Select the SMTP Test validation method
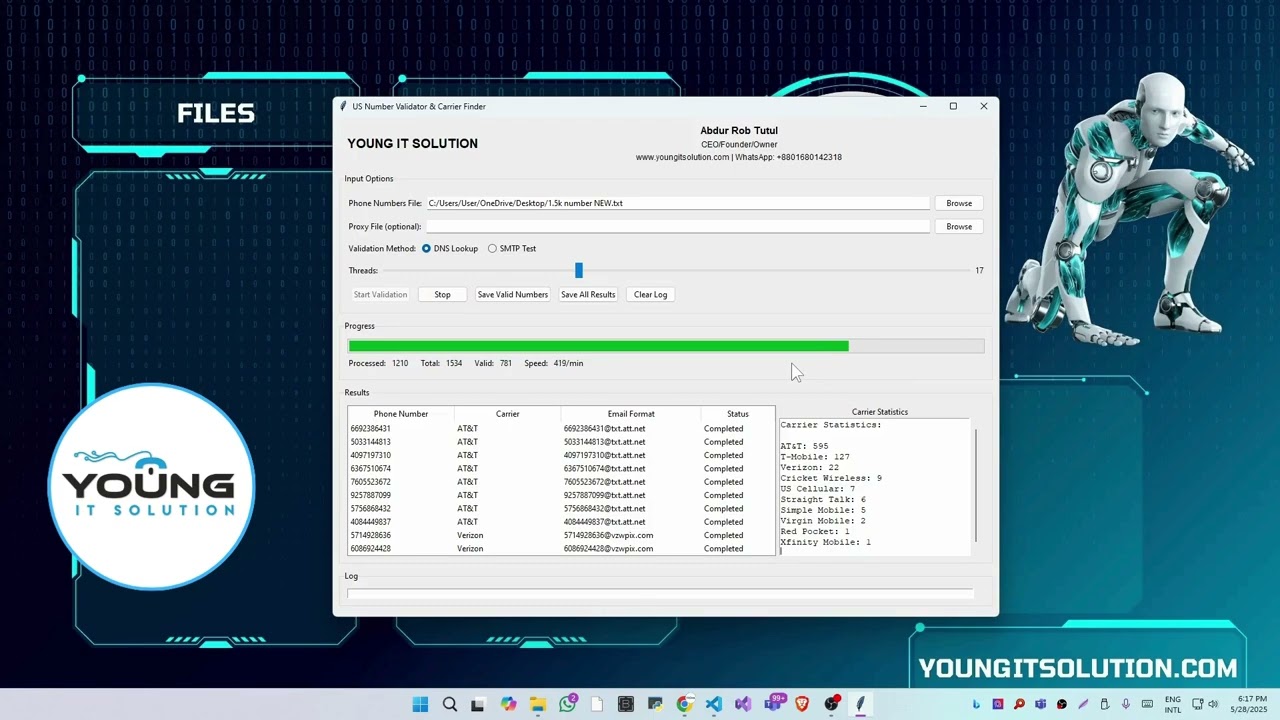 (512, 248)
